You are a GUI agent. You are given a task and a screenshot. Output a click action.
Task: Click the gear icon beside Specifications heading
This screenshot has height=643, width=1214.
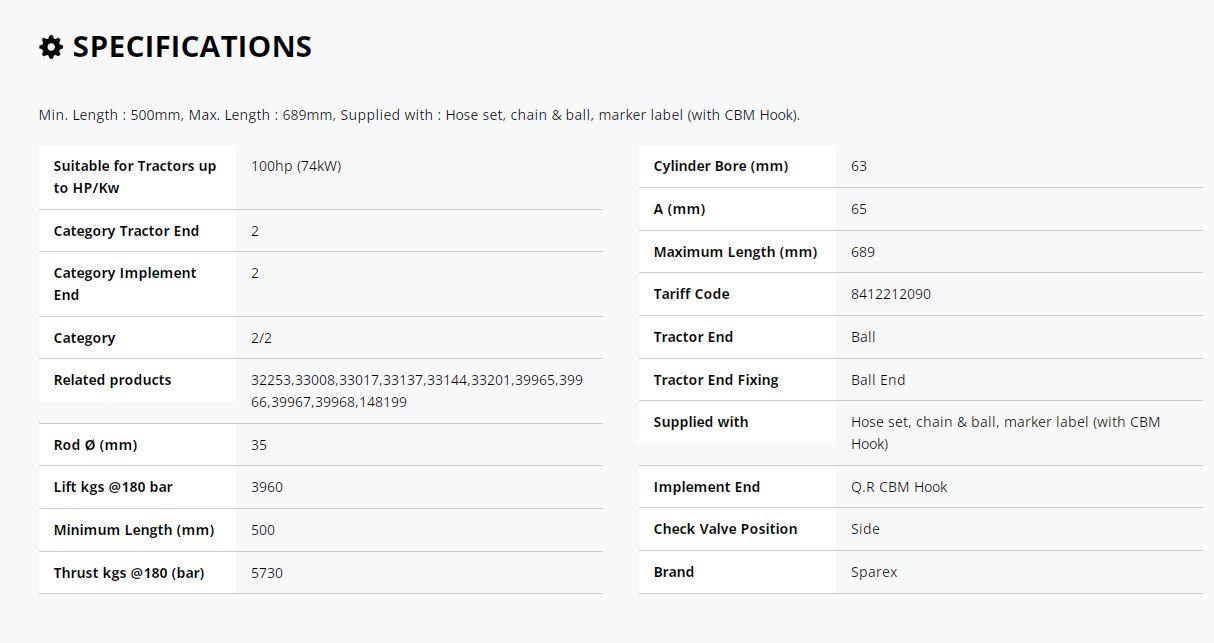pyautogui.click(x=51, y=47)
